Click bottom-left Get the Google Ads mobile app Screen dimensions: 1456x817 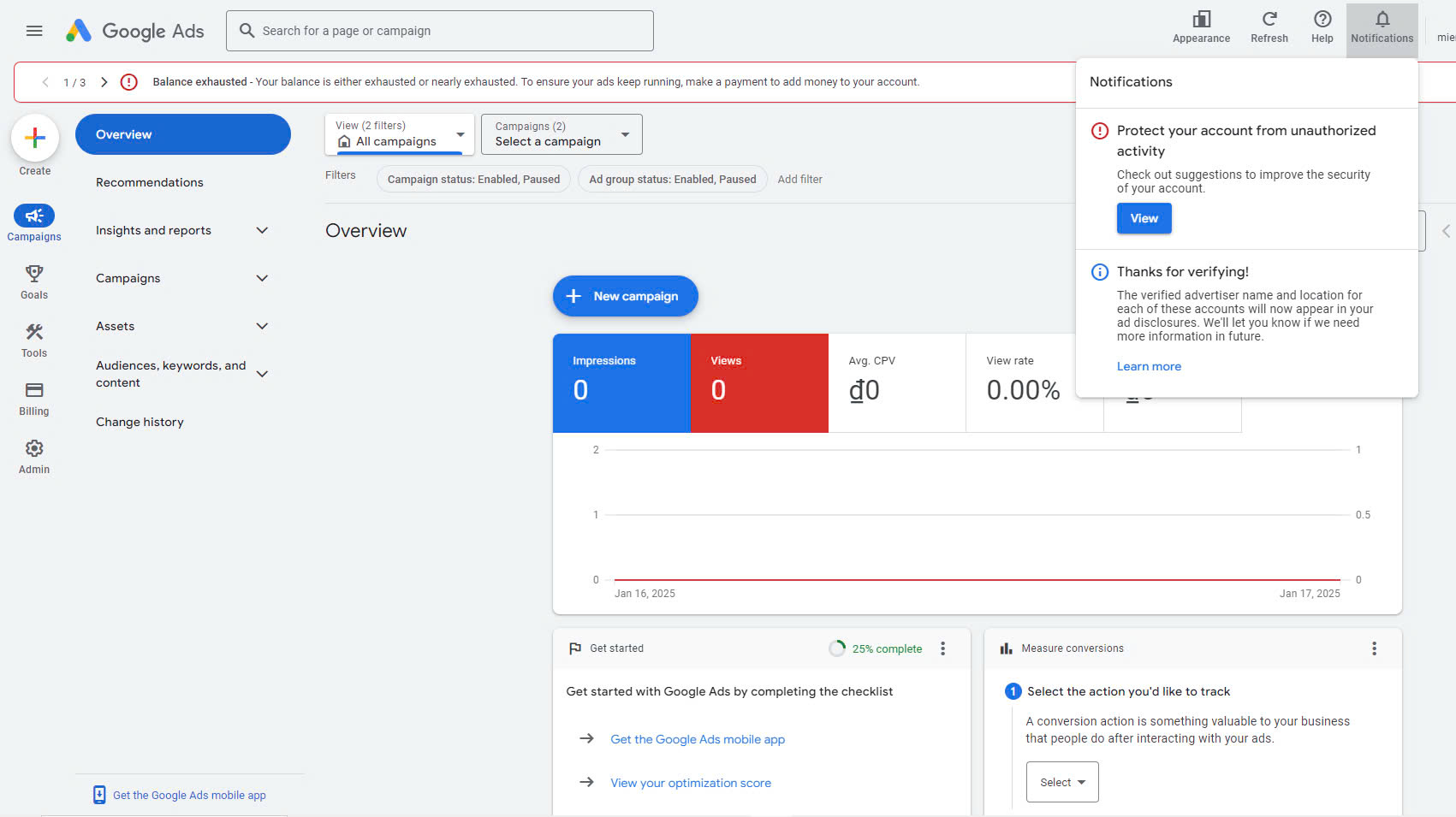189,795
